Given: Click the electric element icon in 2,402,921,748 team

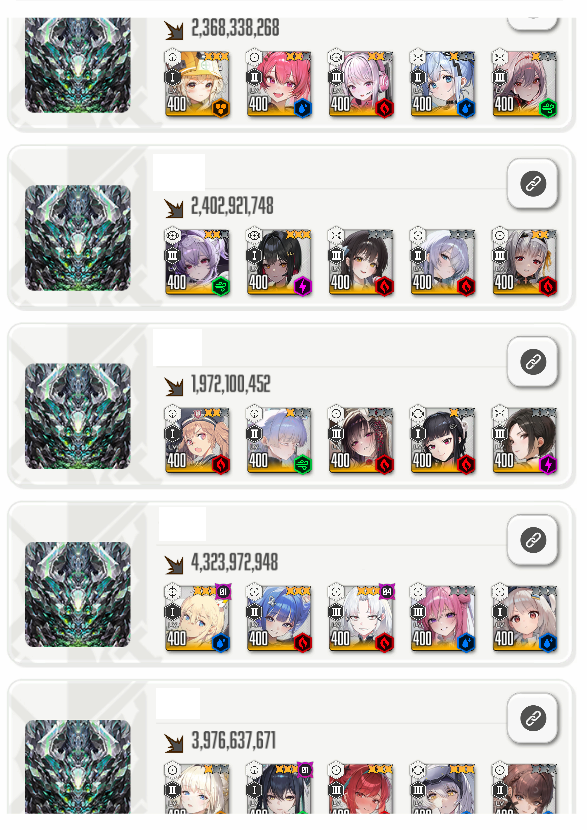Looking at the screenshot, I should pyautogui.click(x=302, y=287).
